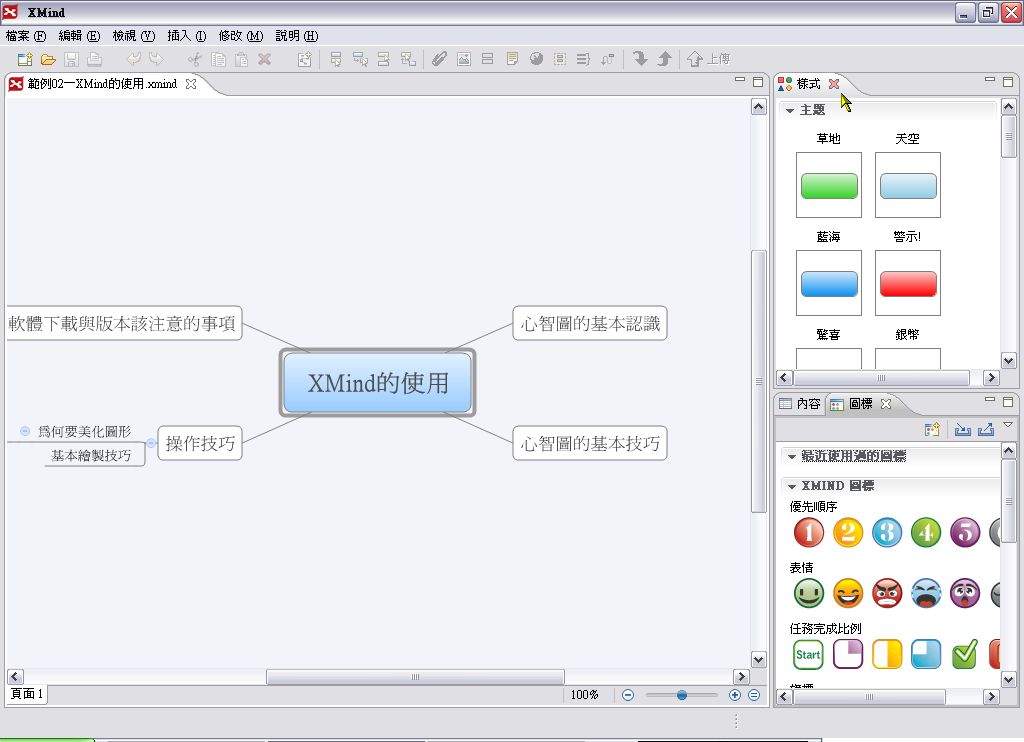The image size is (1024, 742).
Task: Click the paste clipboard icon
Action: pos(241,59)
